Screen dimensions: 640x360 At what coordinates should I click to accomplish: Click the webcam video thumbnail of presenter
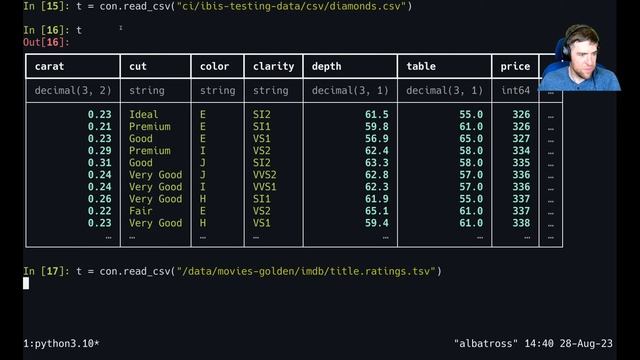tap(580, 57)
